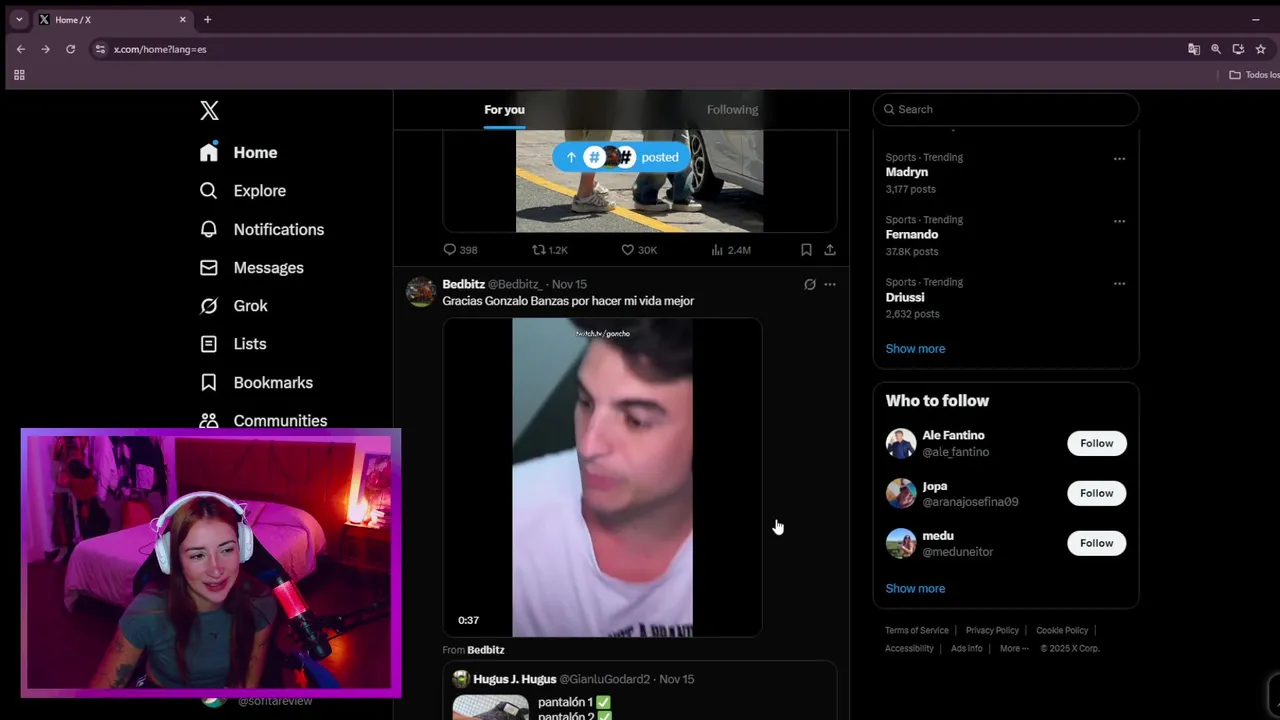Image resolution: width=1280 pixels, height=720 pixels.
Task: Open medu profile avatar
Action: [901, 543]
